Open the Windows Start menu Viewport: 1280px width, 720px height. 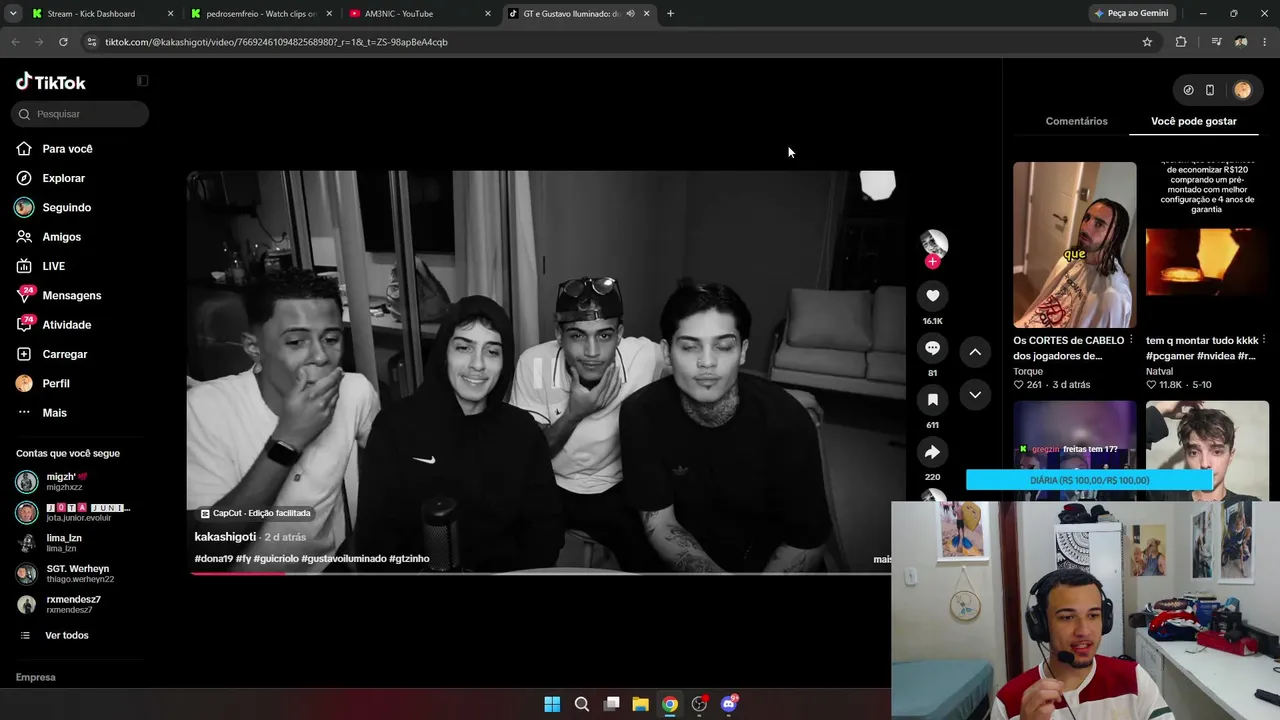point(552,704)
